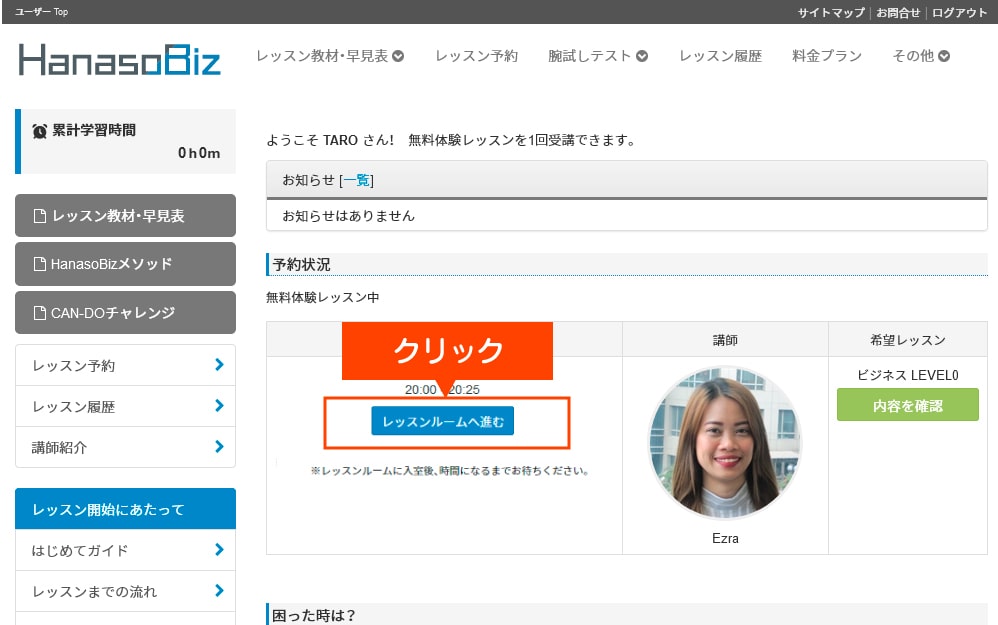Click the chevron arrow beside sidebar レッスン予約
The height and width of the screenshot is (625, 998).
pos(220,365)
